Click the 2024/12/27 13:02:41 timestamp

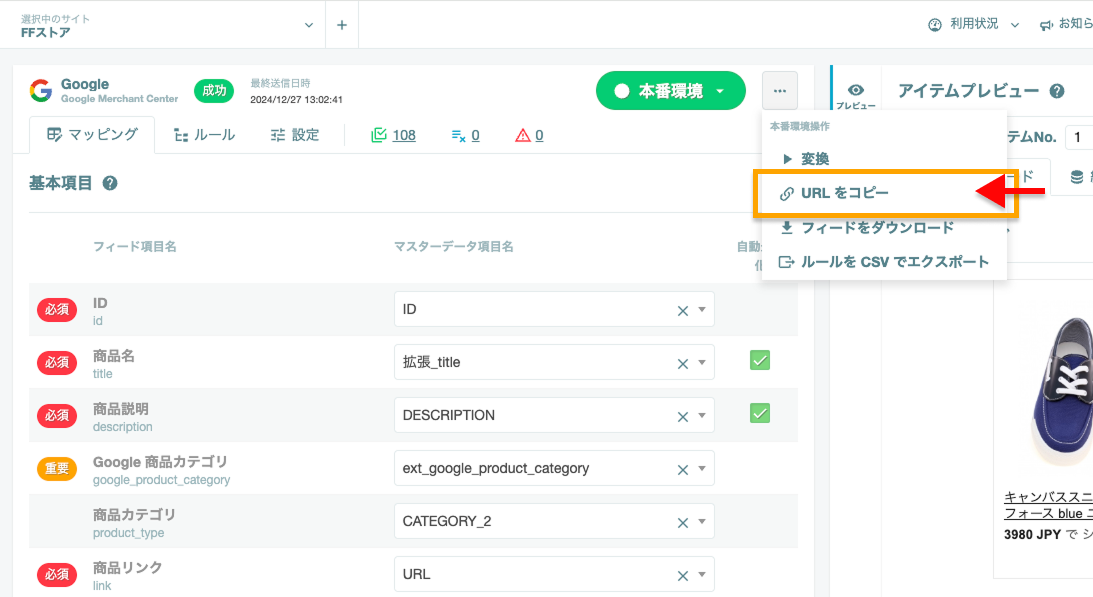(296, 100)
